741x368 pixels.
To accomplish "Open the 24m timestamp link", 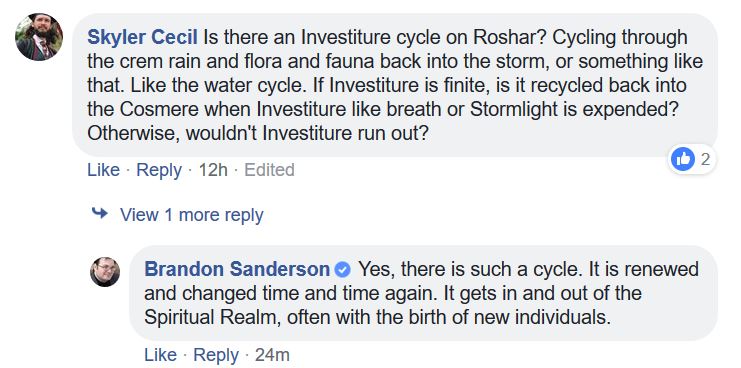I will click(x=272, y=355).
